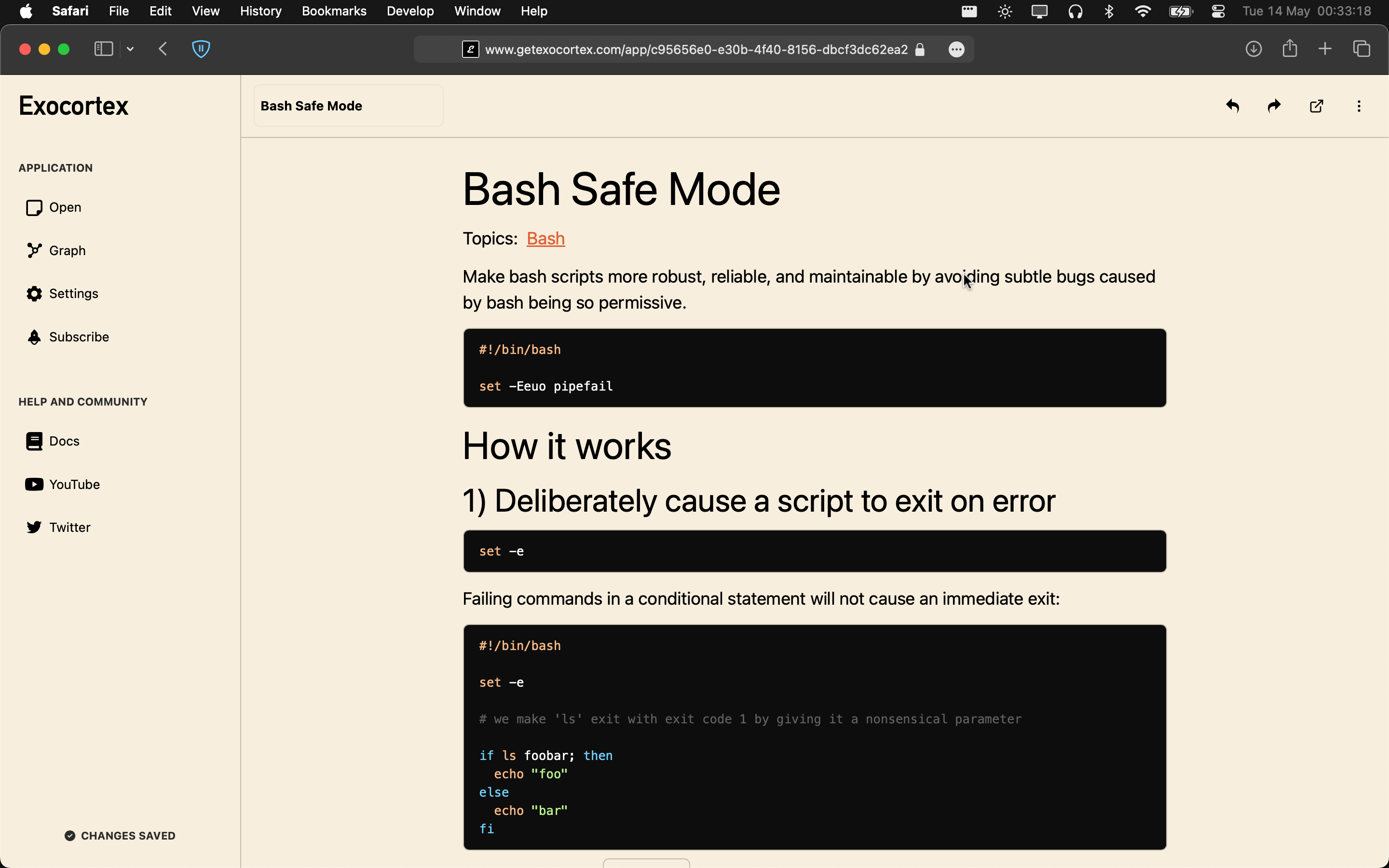Open the History menu
1389x868 pixels.
260,11
